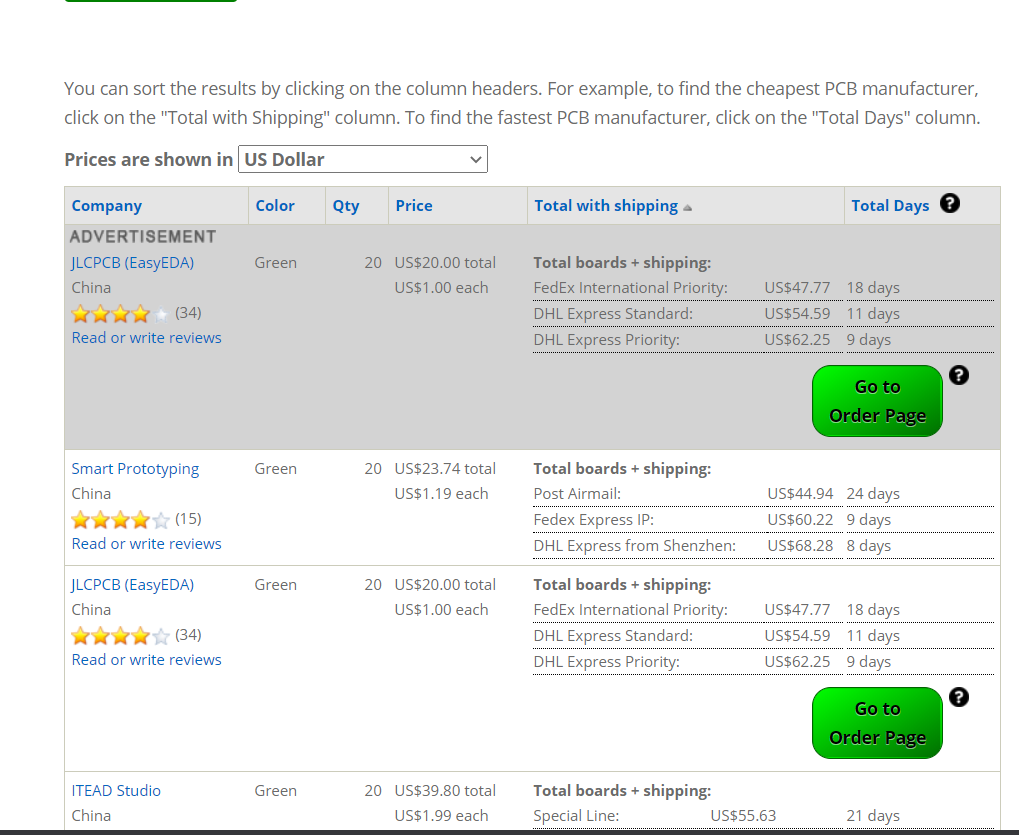The width and height of the screenshot is (1019, 835).
Task: Click the US$23.74 total price
Action: coord(445,469)
